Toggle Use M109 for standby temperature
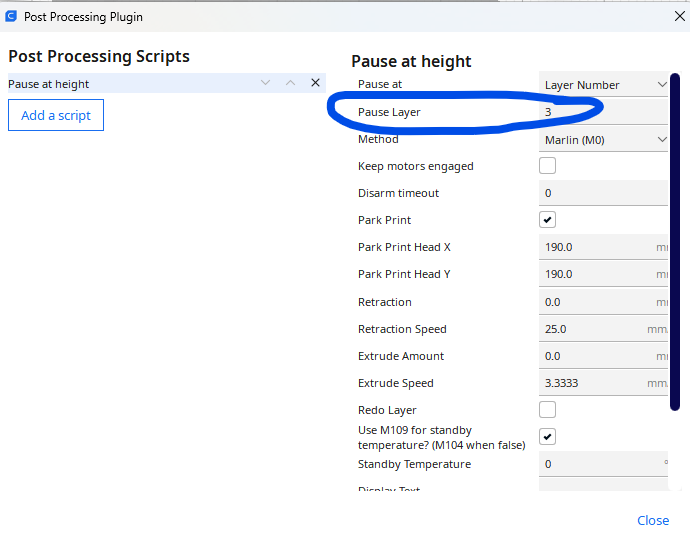The height and width of the screenshot is (542, 690). [547, 437]
